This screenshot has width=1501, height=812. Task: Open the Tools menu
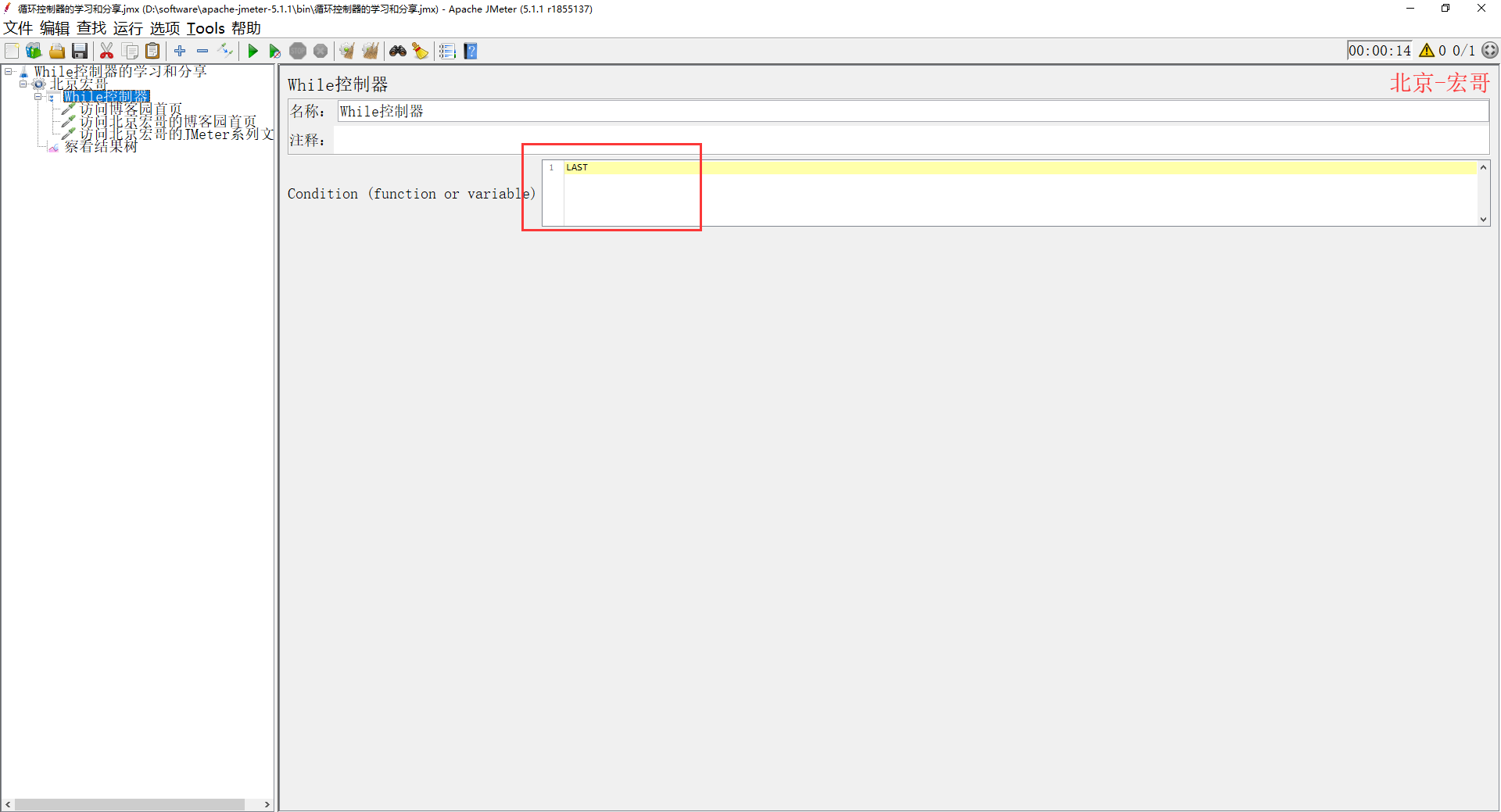pyautogui.click(x=206, y=28)
